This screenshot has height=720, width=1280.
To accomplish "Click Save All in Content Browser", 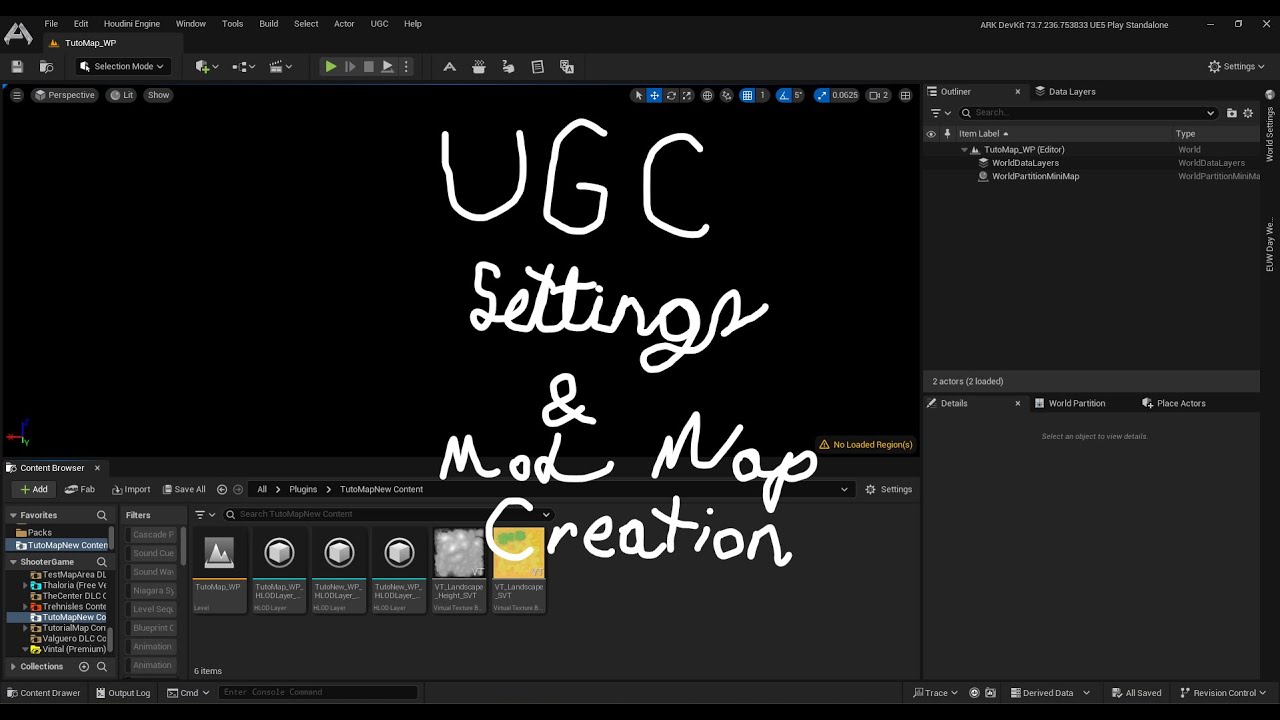I will tap(184, 489).
